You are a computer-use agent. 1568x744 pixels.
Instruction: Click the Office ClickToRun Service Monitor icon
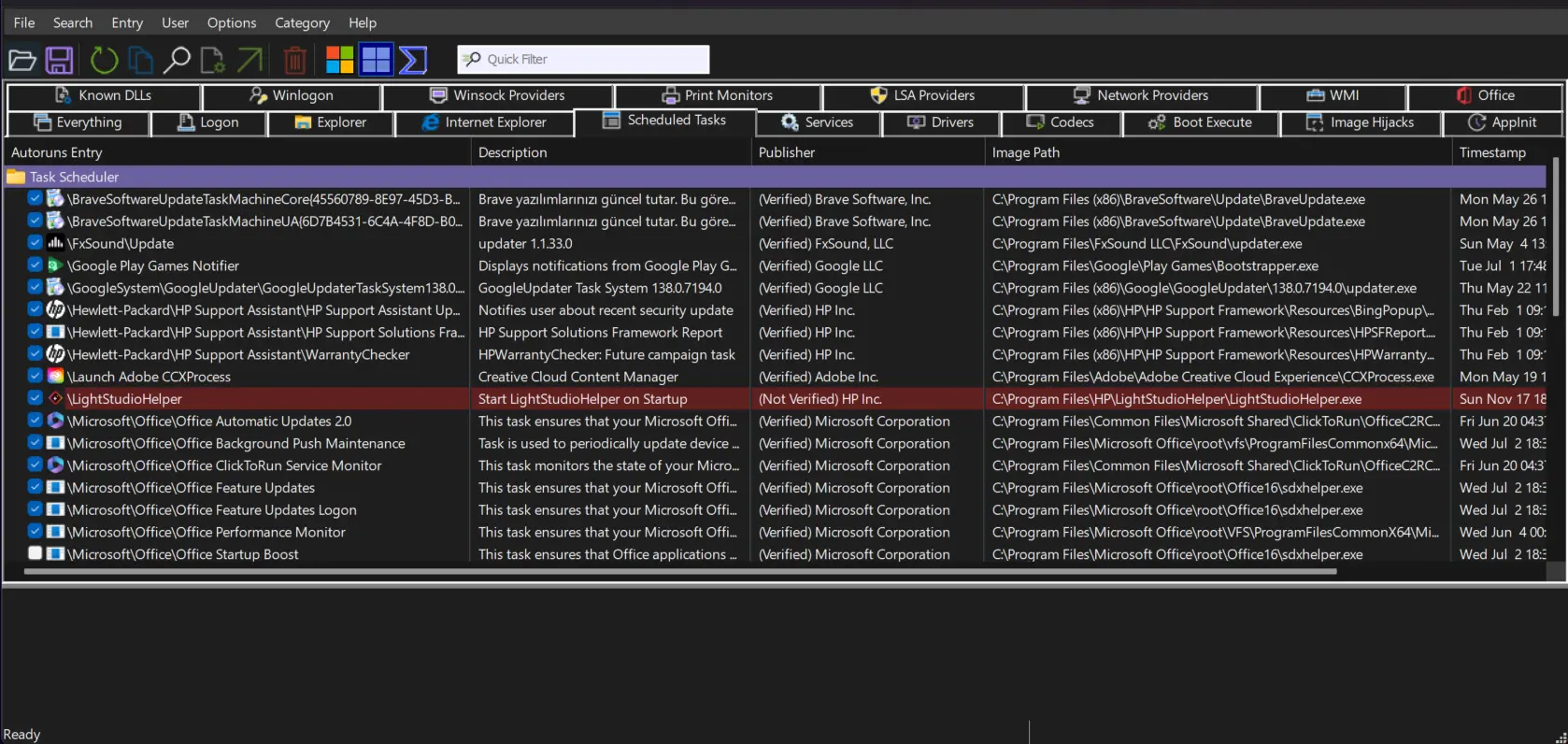(x=55, y=465)
